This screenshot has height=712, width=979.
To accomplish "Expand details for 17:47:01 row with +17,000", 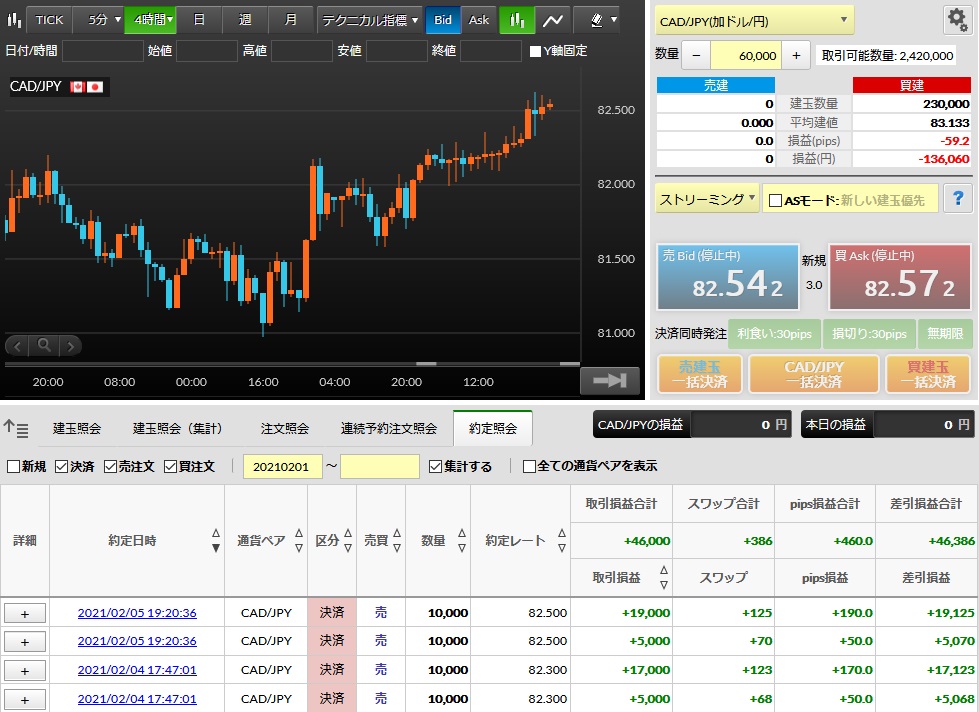I will (x=25, y=670).
